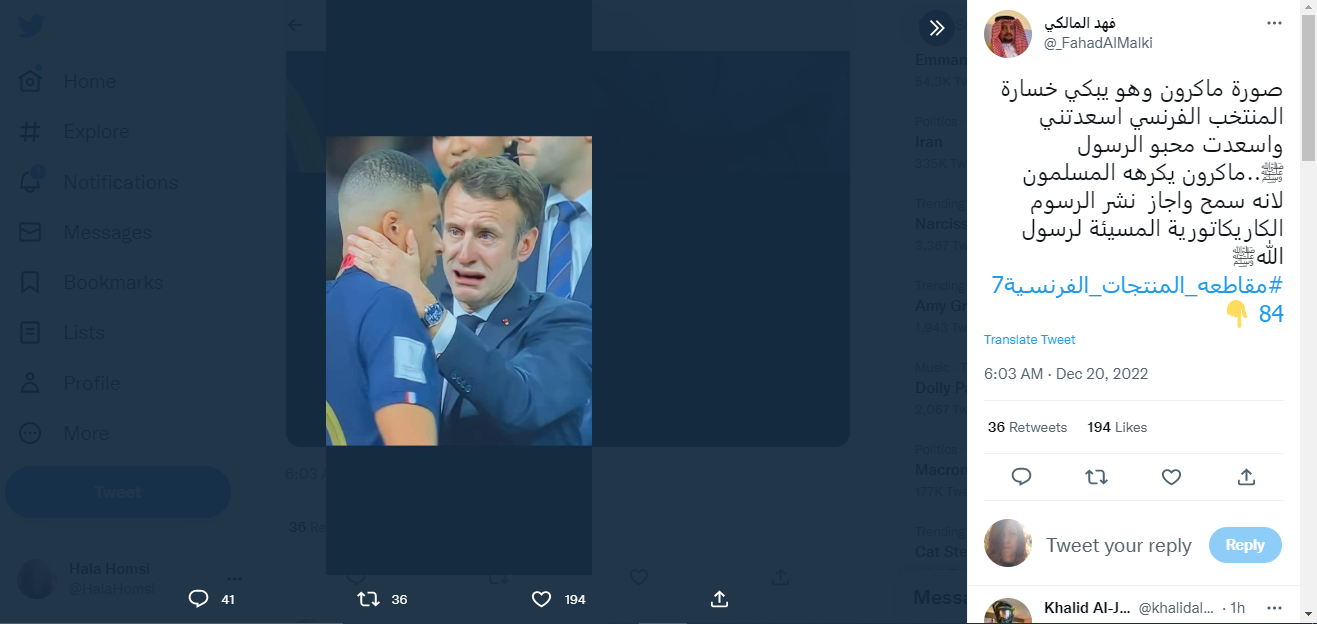This screenshot has height=624, width=1317.
Task: Retweet using the icon below the photo
Action: [x=369, y=599]
